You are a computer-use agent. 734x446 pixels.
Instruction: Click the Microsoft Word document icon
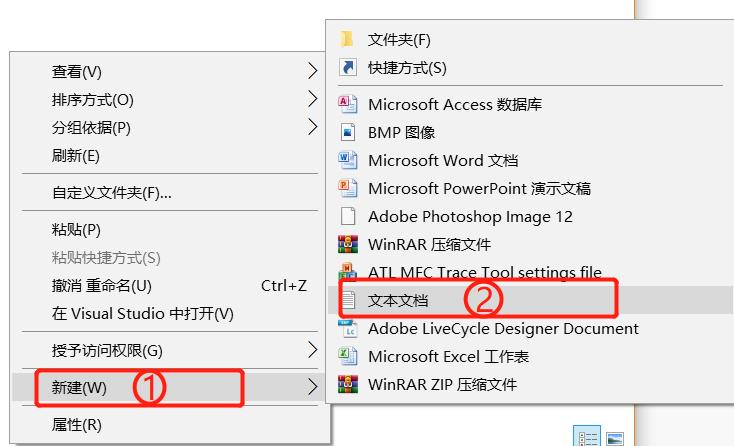(348, 160)
